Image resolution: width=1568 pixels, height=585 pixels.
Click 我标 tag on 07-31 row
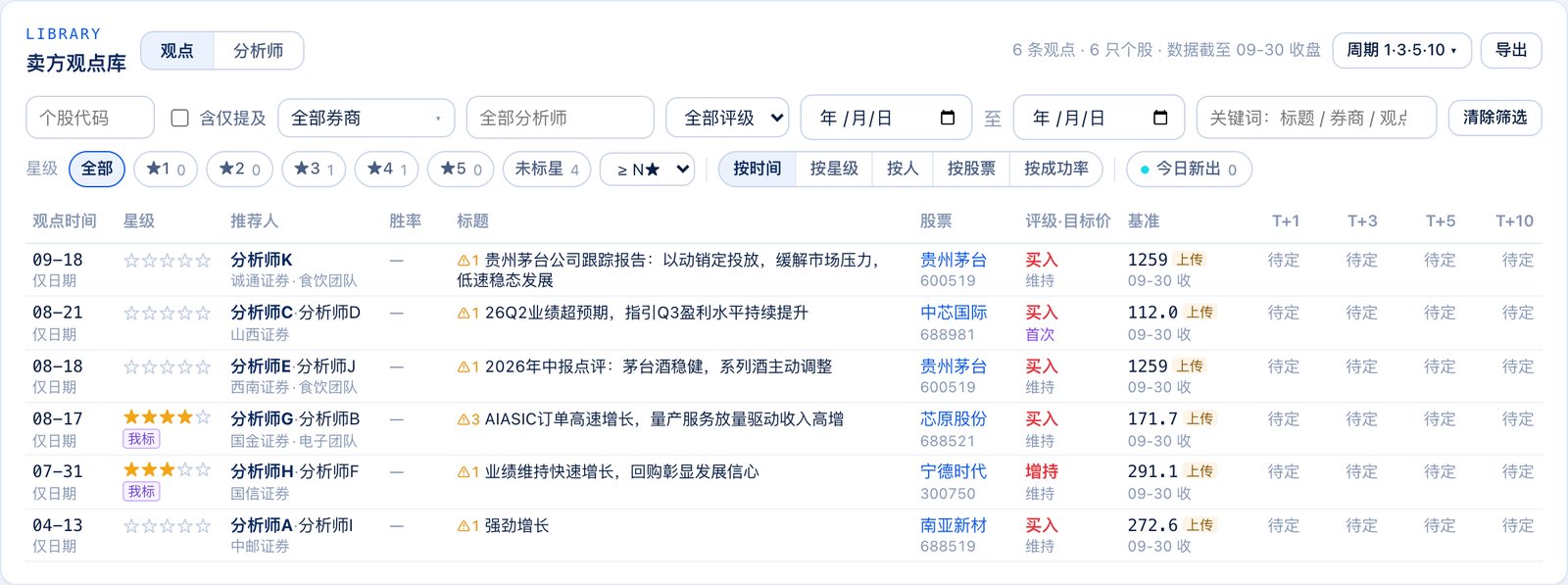pyautogui.click(x=141, y=492)
